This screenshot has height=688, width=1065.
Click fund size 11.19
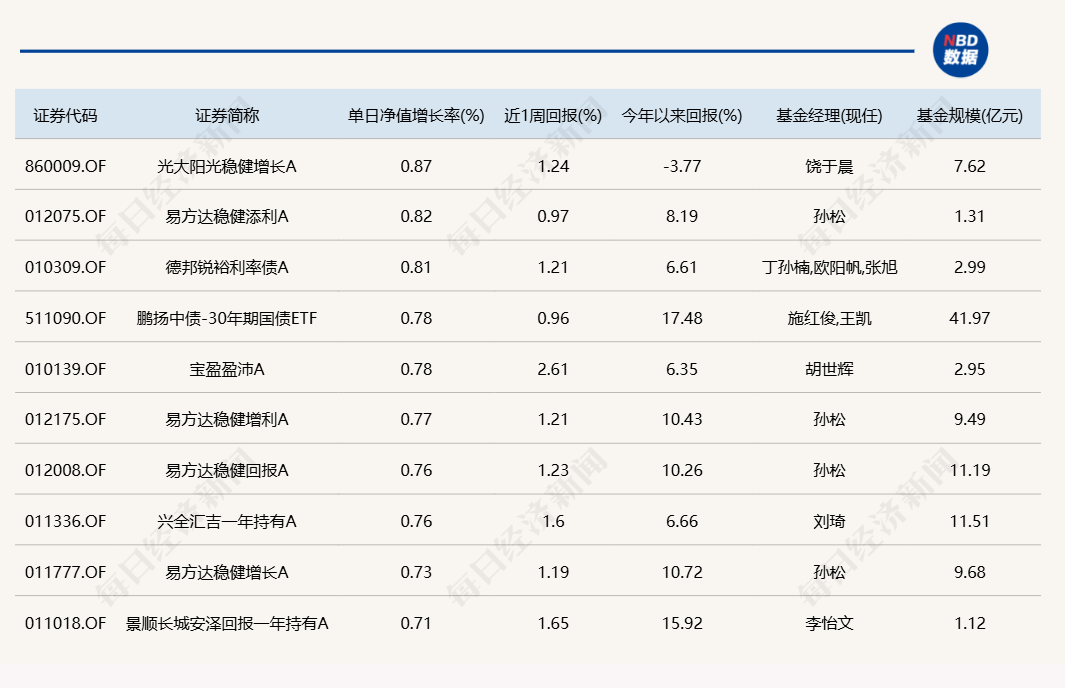[x=969, y=471]
